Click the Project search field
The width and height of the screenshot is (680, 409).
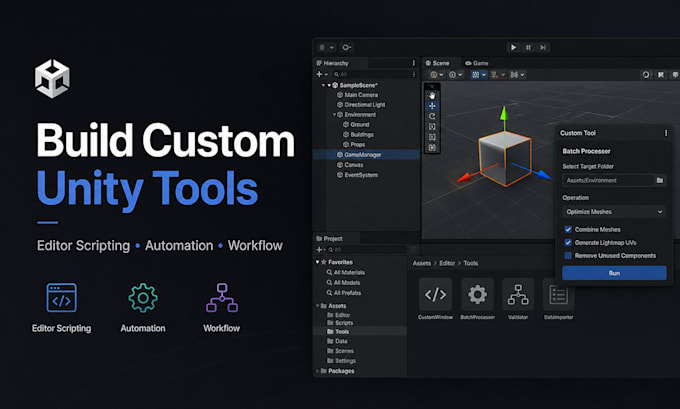point(366,250)
